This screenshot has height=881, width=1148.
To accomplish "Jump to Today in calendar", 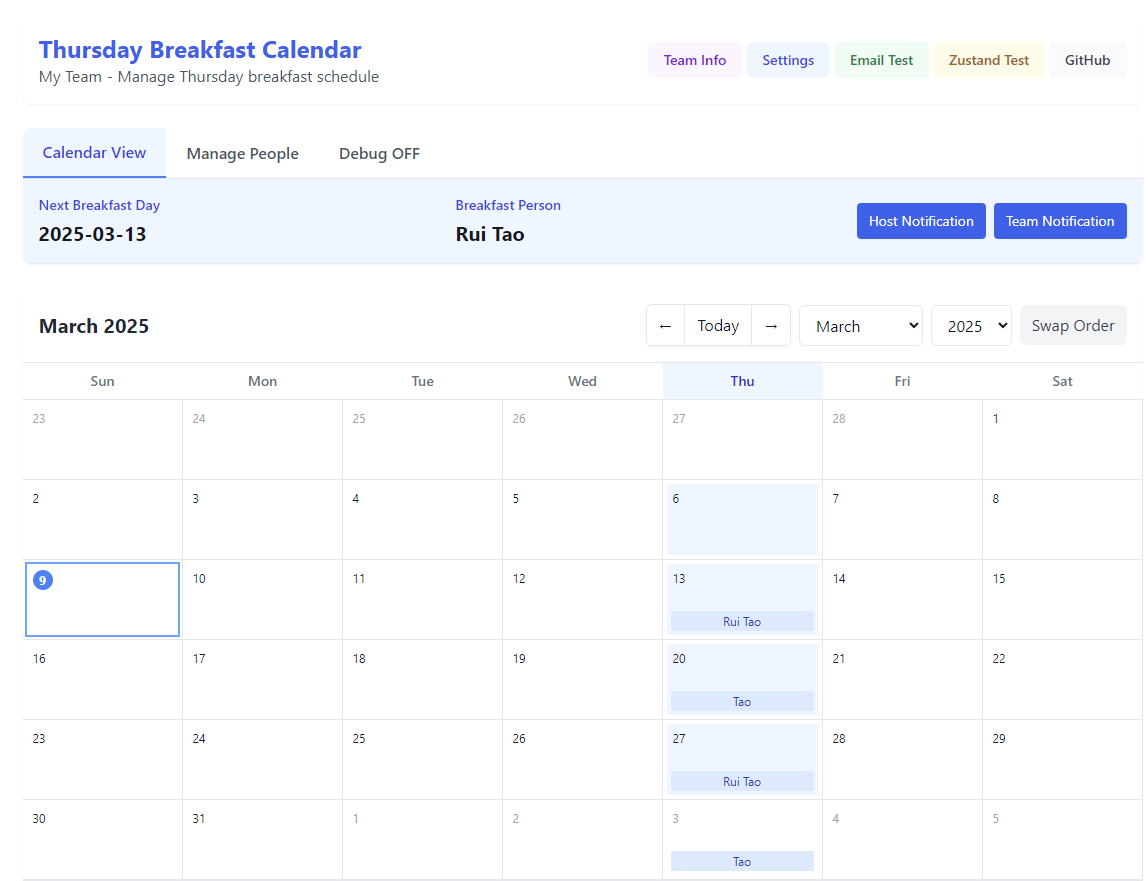I will click(x=718, y=326).
